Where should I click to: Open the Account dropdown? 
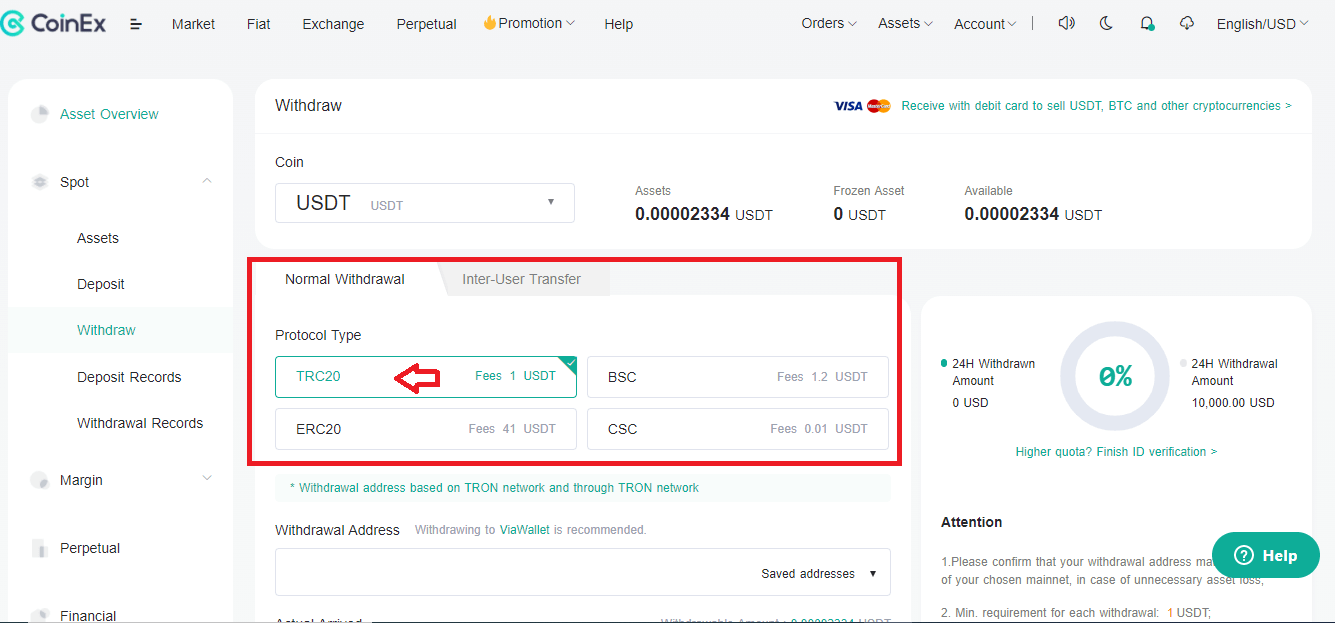tap(985, 24)
